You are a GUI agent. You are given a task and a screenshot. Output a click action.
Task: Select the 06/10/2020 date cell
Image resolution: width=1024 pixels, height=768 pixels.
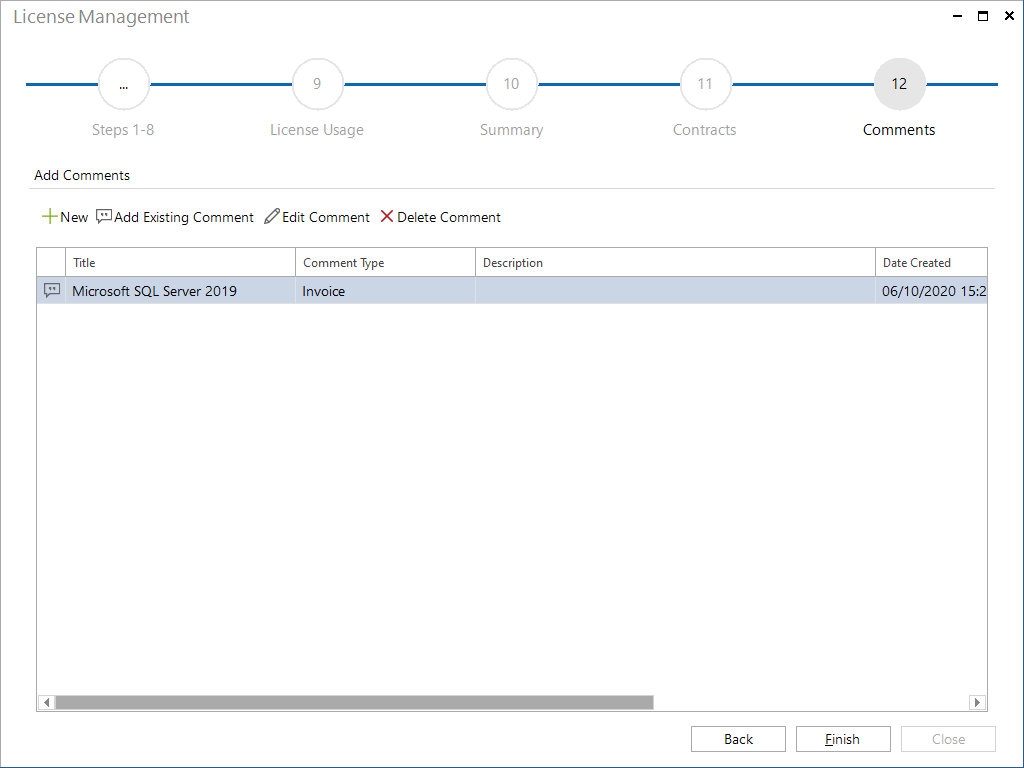click(931, 291)
